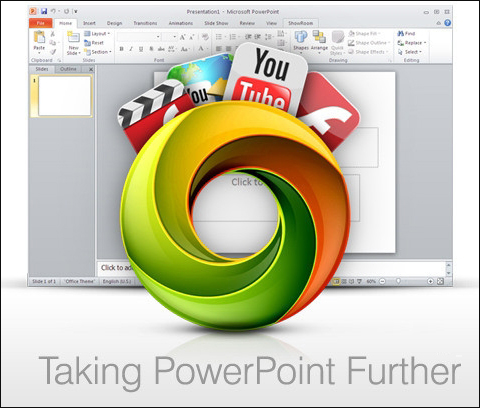Minimize the ribbon with the caret toggle
The width and height of the screenshot is (480, 408).
[439, 23]
